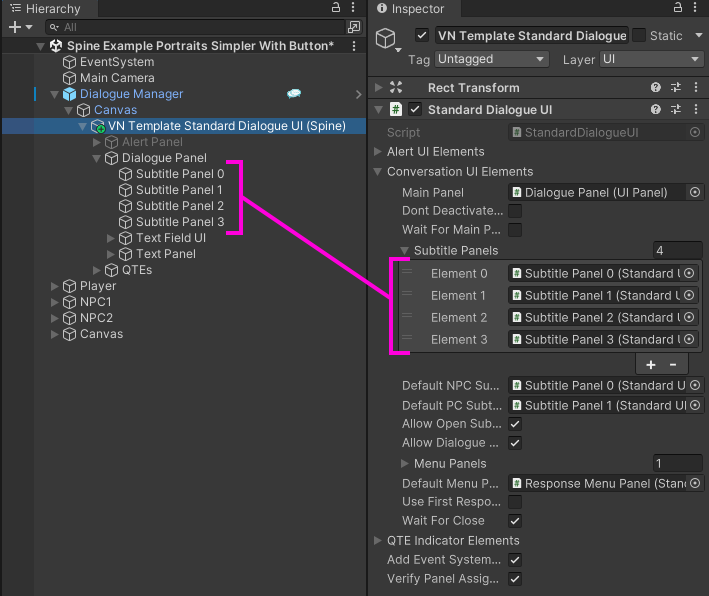The image size is (709, 596).
Task: Click the object picker for Element 2
Action: [x=689, y=317]
